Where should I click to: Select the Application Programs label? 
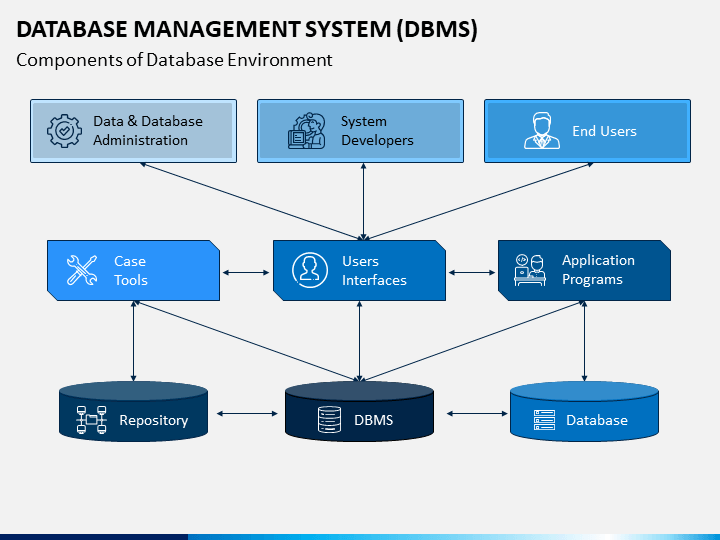point(598,270)
